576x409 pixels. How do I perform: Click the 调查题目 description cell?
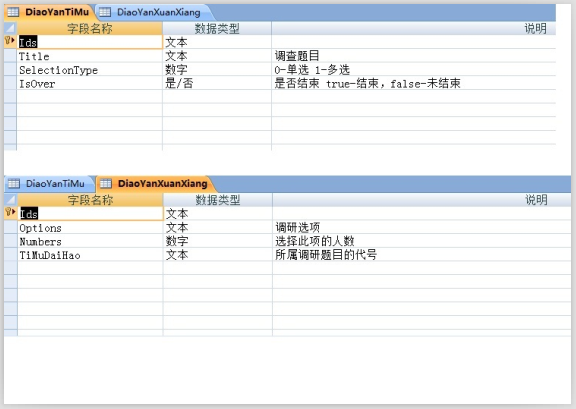pos(414,56)
